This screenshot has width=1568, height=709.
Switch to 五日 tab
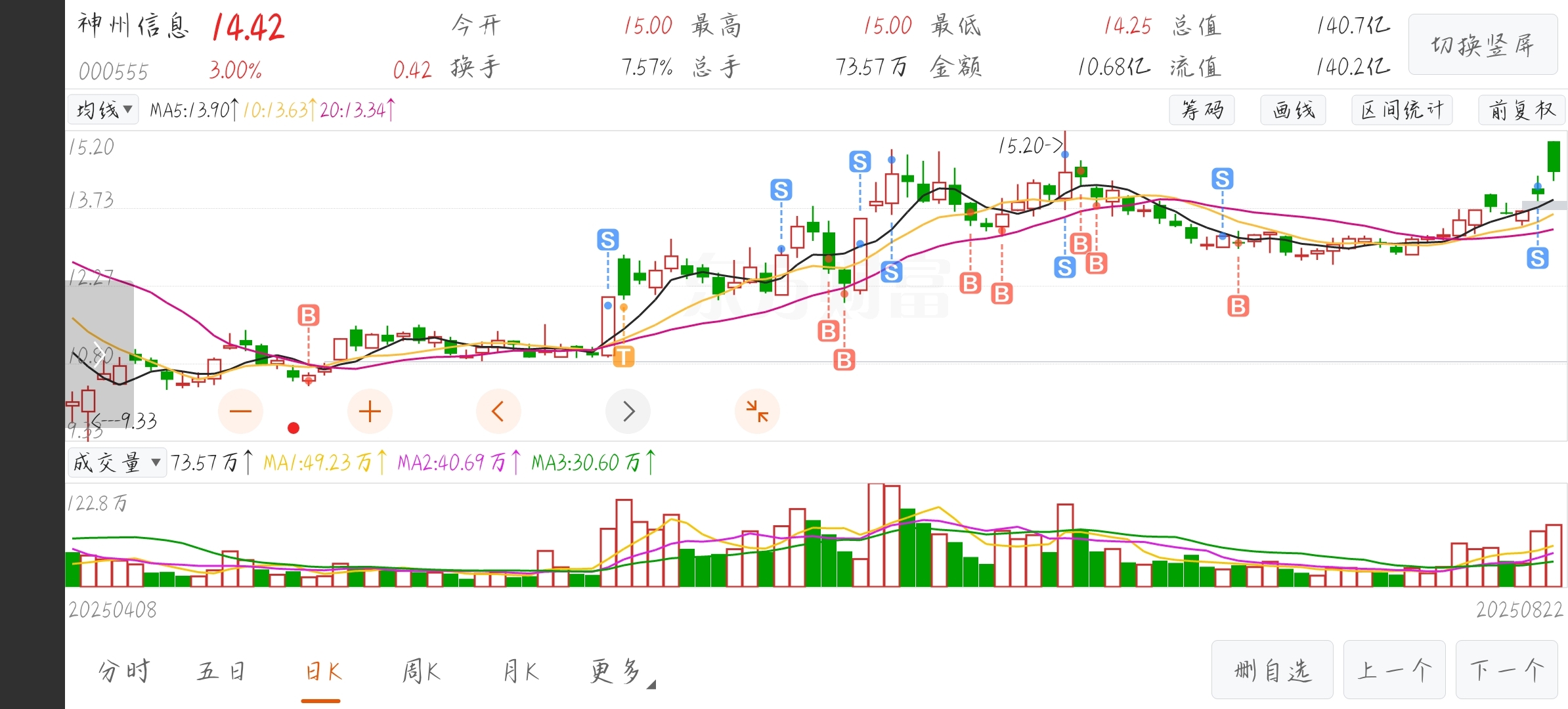tap(221, 671)
